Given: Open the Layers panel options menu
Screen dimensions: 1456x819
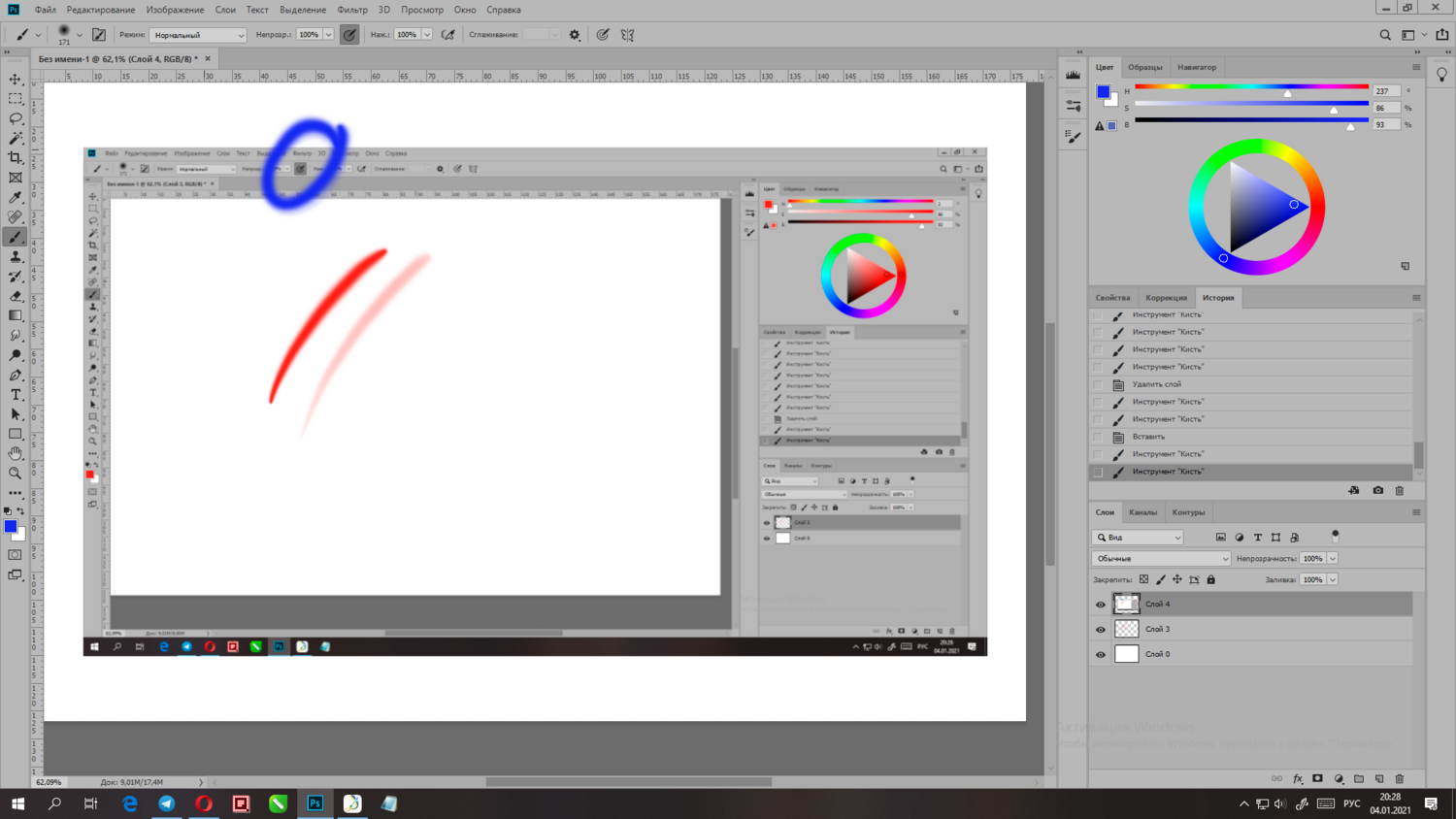Looking at the screenshot, I should pyautogui.click(x=1416, y=512).
